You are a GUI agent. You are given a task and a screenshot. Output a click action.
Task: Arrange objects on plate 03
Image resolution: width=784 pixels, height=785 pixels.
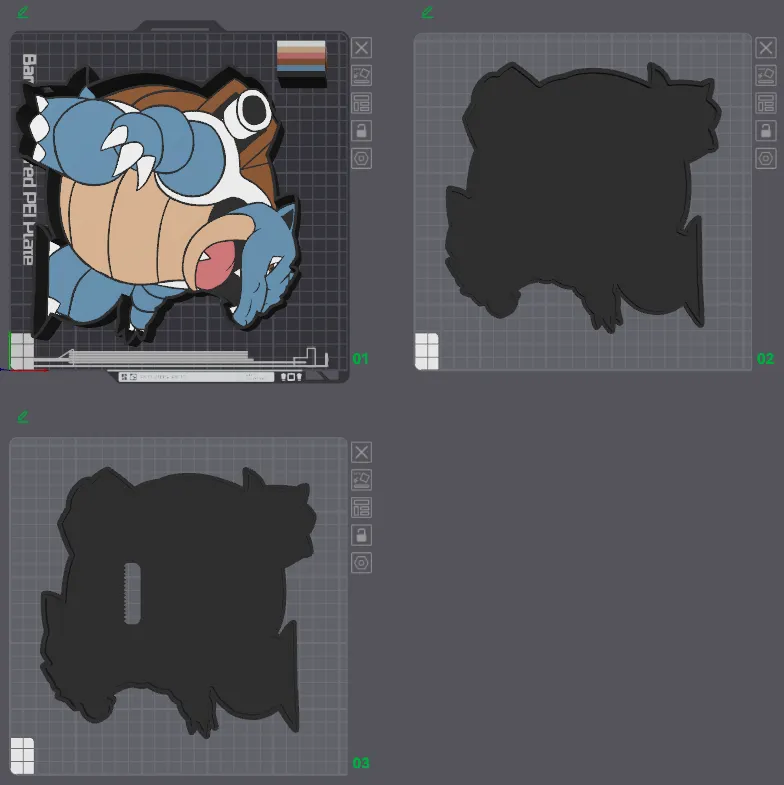pos(361,508)
